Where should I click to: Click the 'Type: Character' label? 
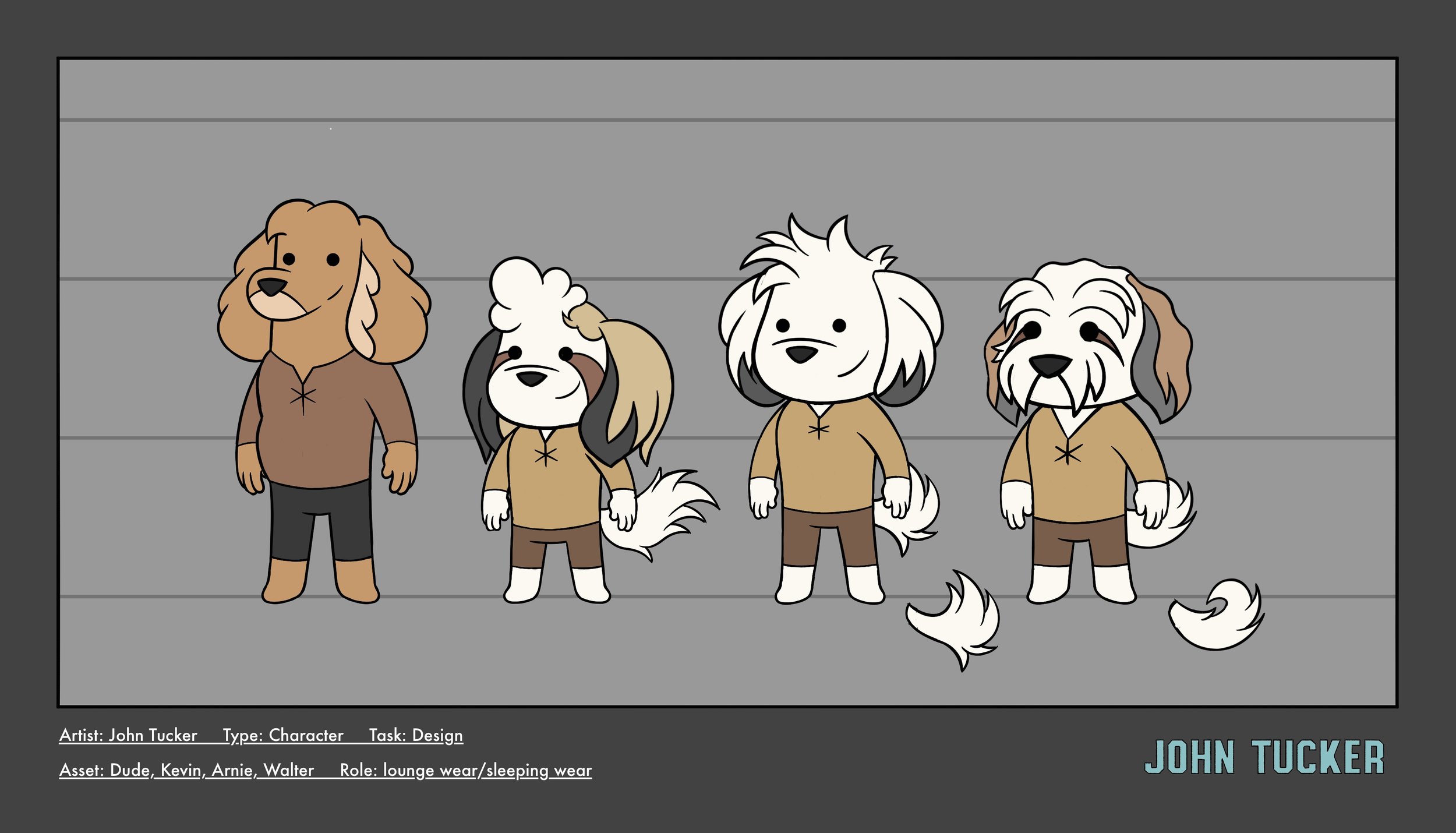click(283, 735)
